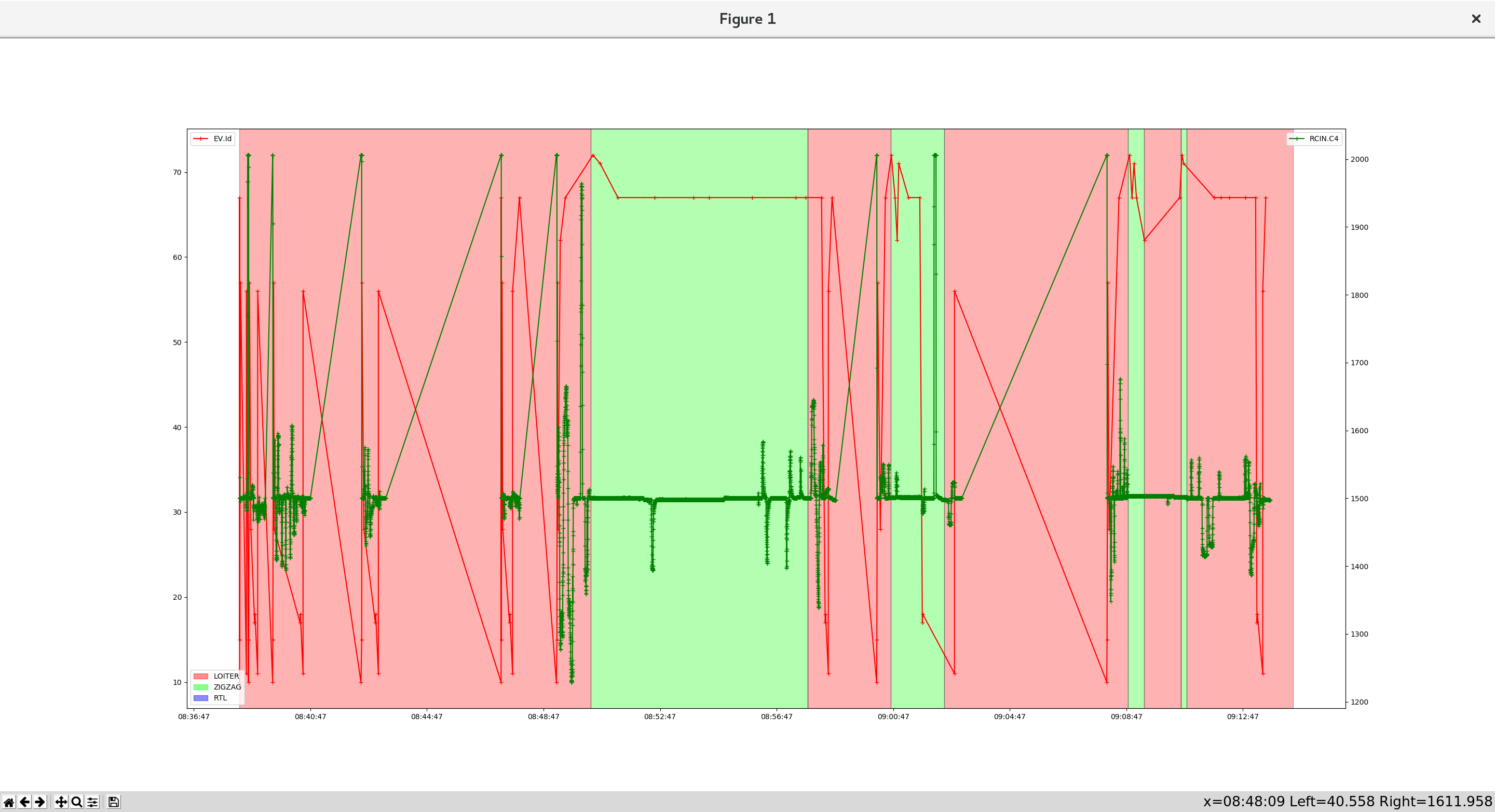Click the LOITER red legend swatch
The height and width of the screenshot is (812, 1495).
[x=201, y=676]
